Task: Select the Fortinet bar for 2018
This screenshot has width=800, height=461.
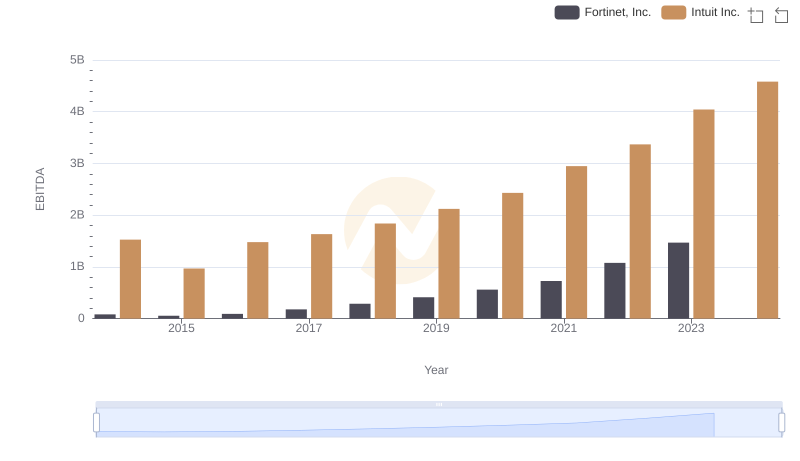Action: 360,311
